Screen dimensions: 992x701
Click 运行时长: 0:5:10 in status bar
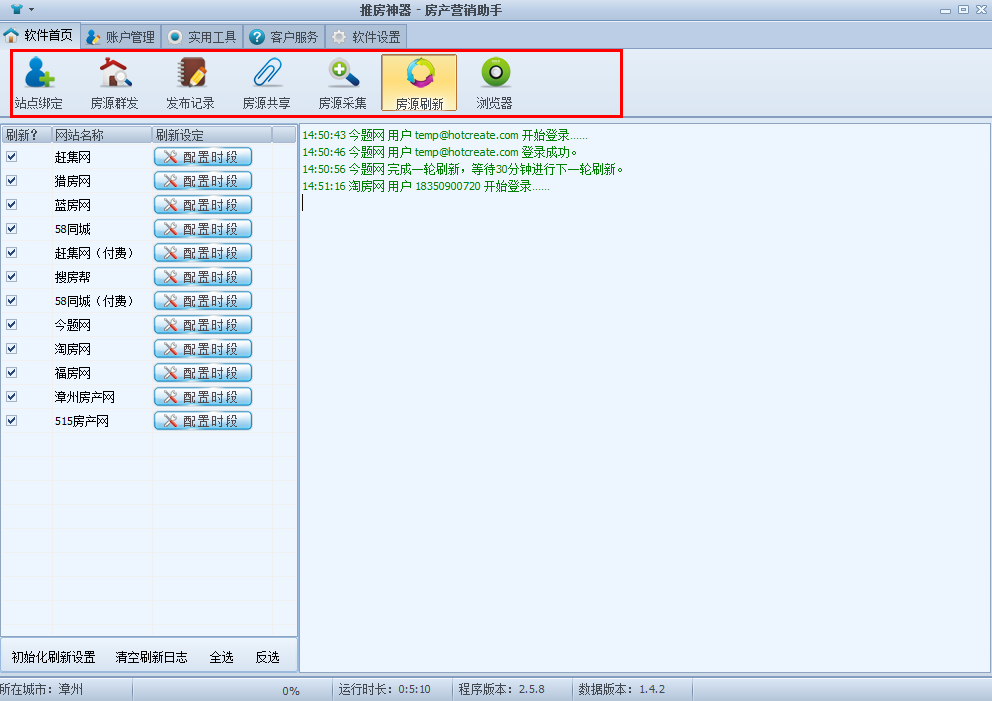(x=385, y=689)
